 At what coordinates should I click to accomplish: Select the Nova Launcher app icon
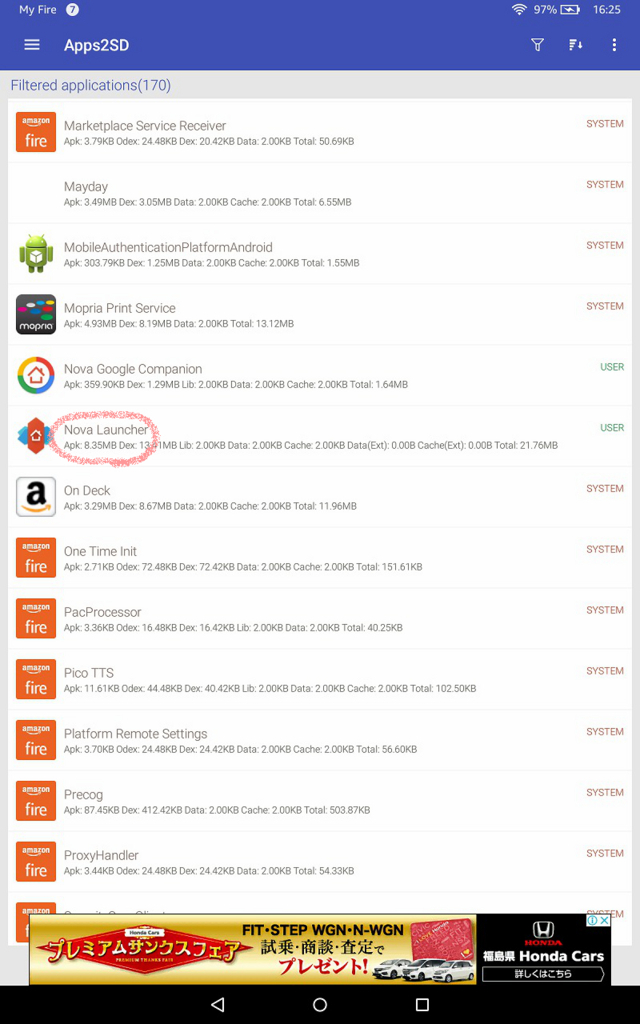[x=36, y=436]
